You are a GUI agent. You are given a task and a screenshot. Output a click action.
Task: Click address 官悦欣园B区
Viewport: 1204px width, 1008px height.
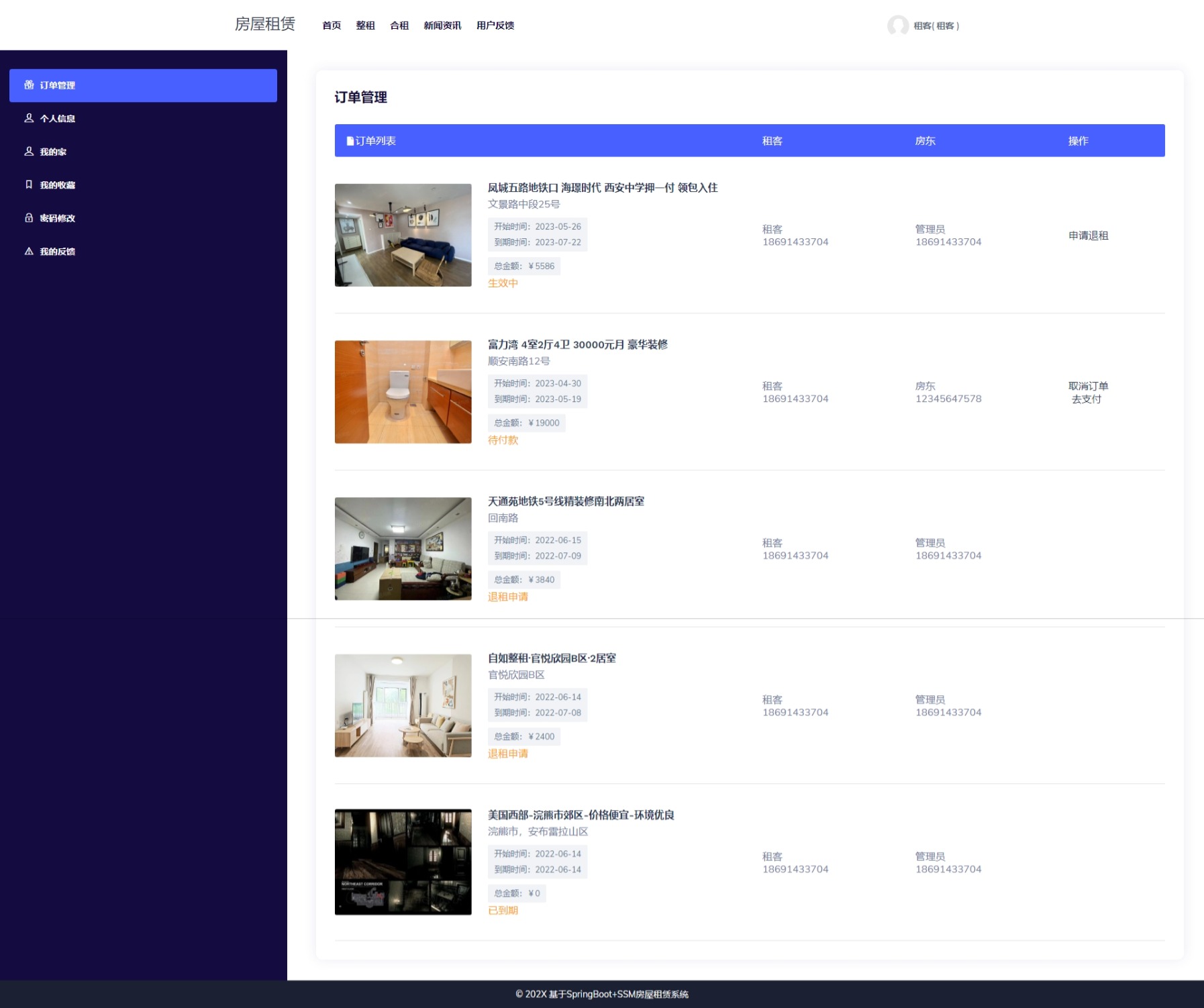tap(516, 675)
